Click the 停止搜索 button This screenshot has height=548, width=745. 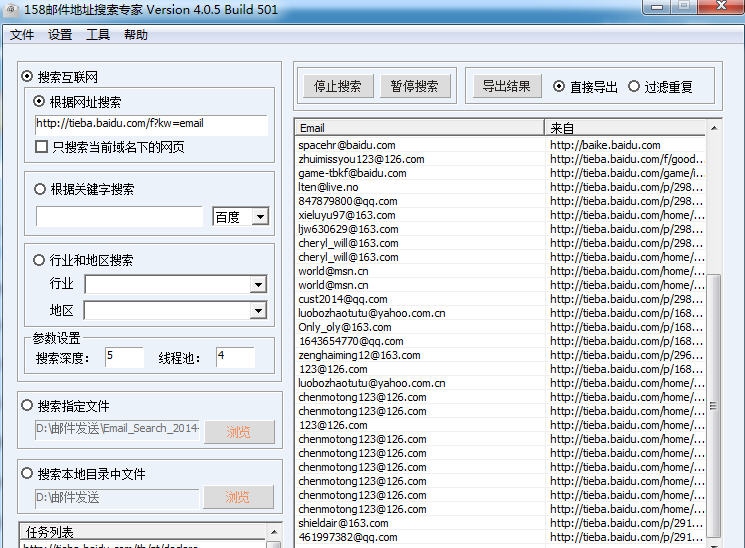[338, 86]
